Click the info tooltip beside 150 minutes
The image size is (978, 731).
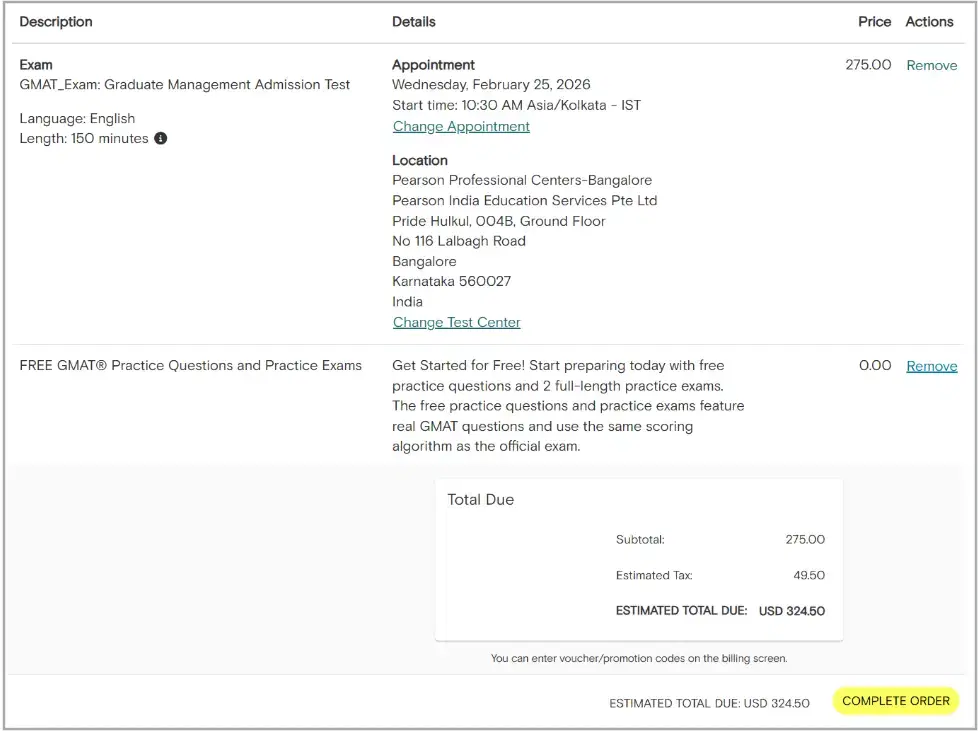161,138
